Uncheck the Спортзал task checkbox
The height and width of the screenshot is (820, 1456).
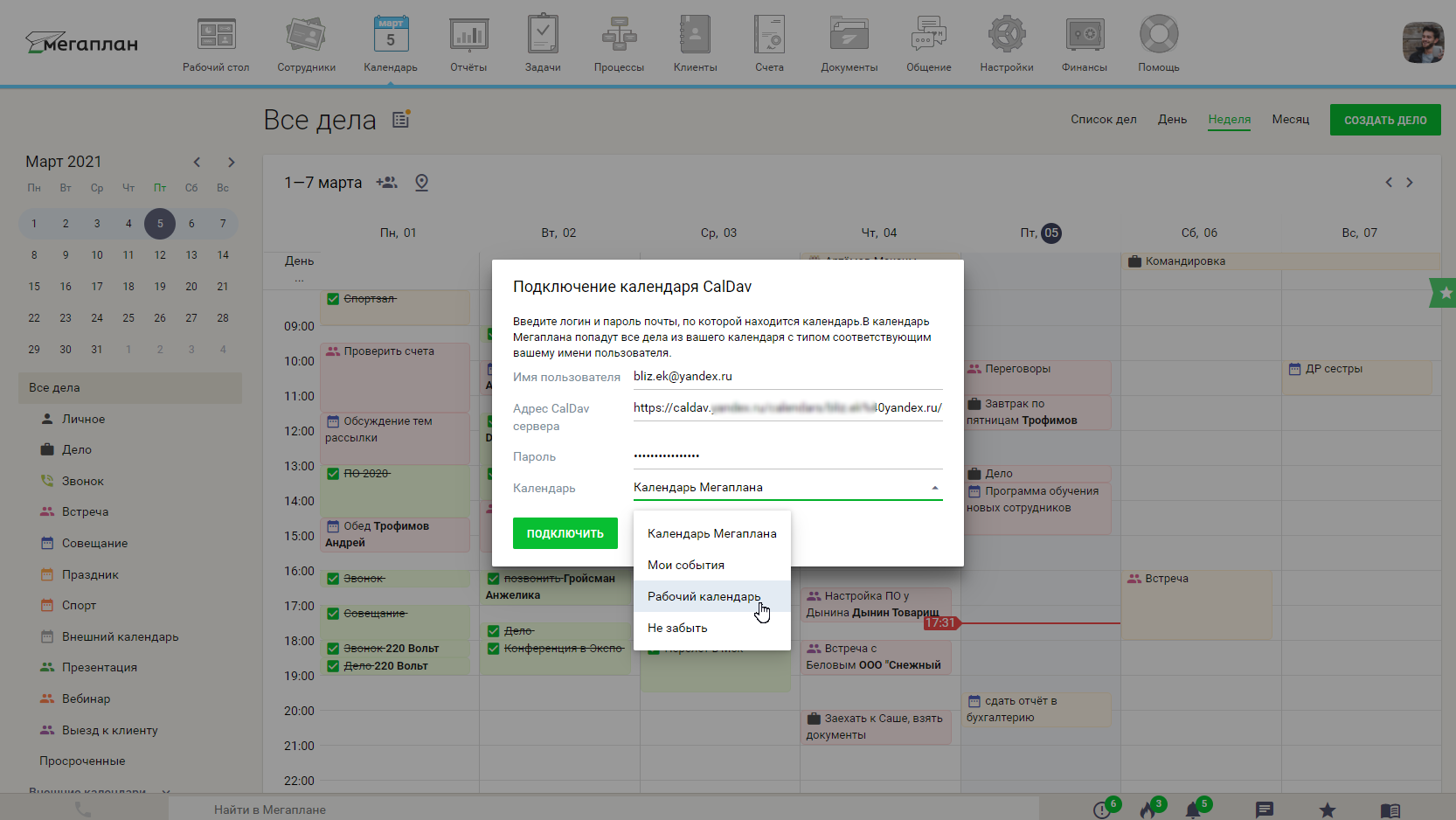[x=333, y=299]
